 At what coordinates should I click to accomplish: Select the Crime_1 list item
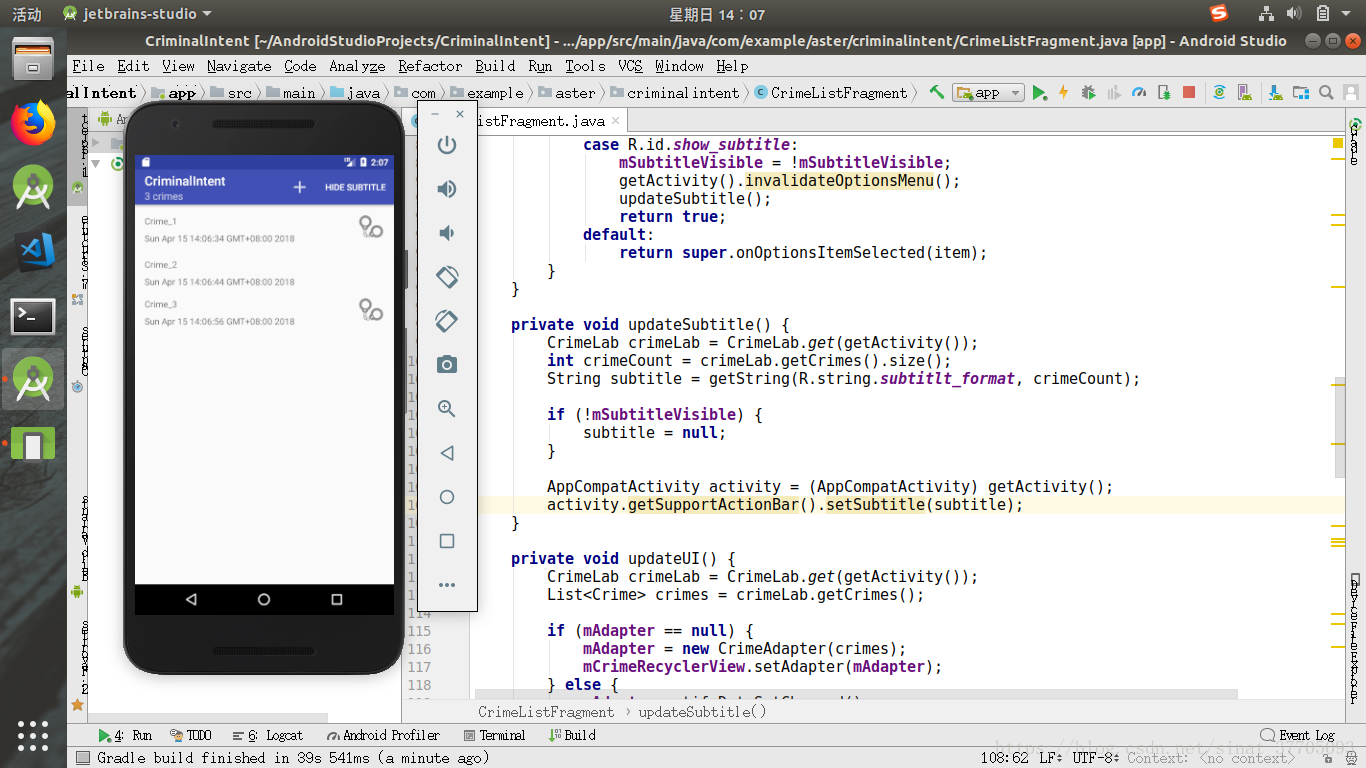(x=264, y=229)
